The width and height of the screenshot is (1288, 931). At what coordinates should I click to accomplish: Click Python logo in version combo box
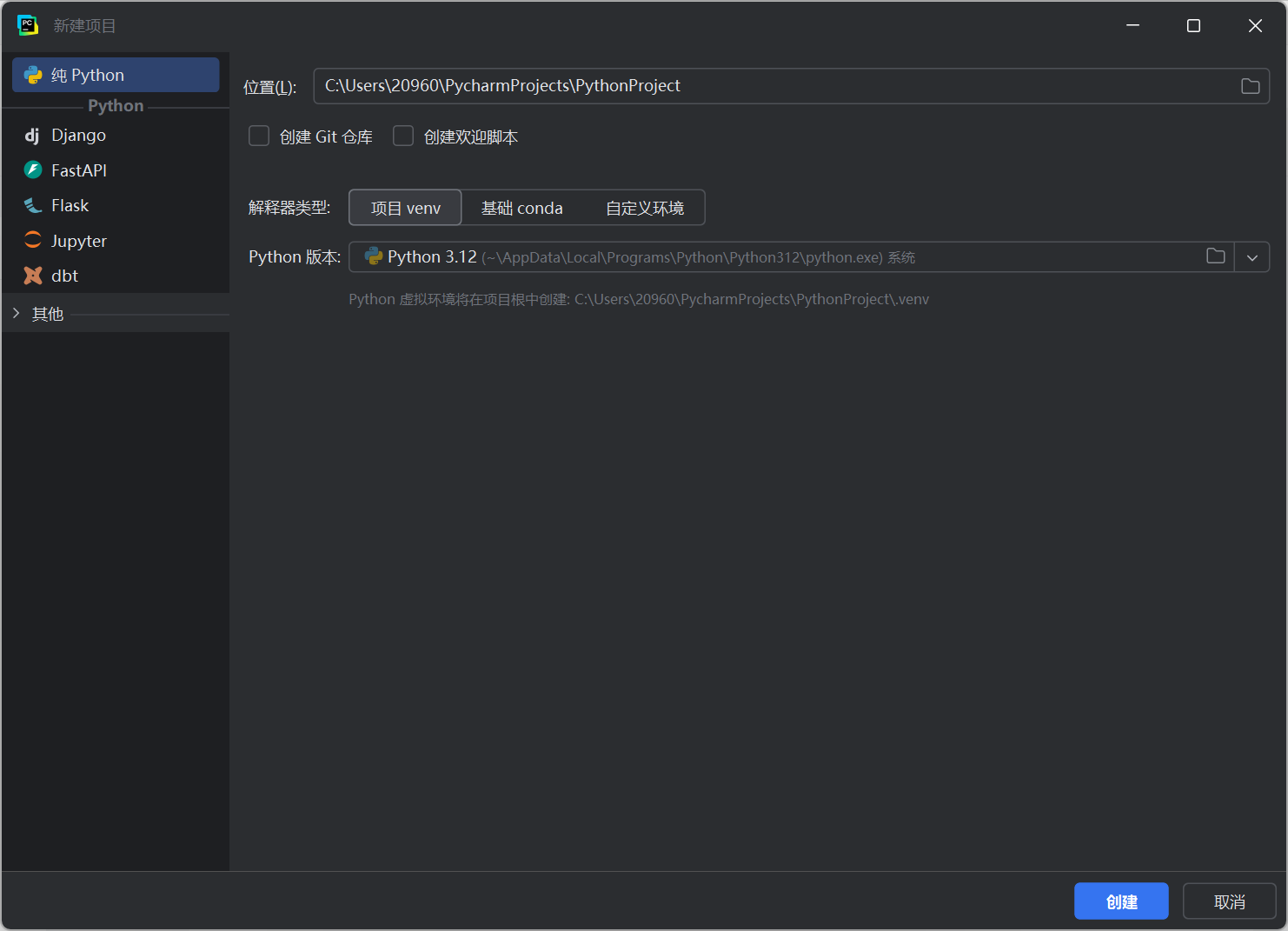click(374, 256)
